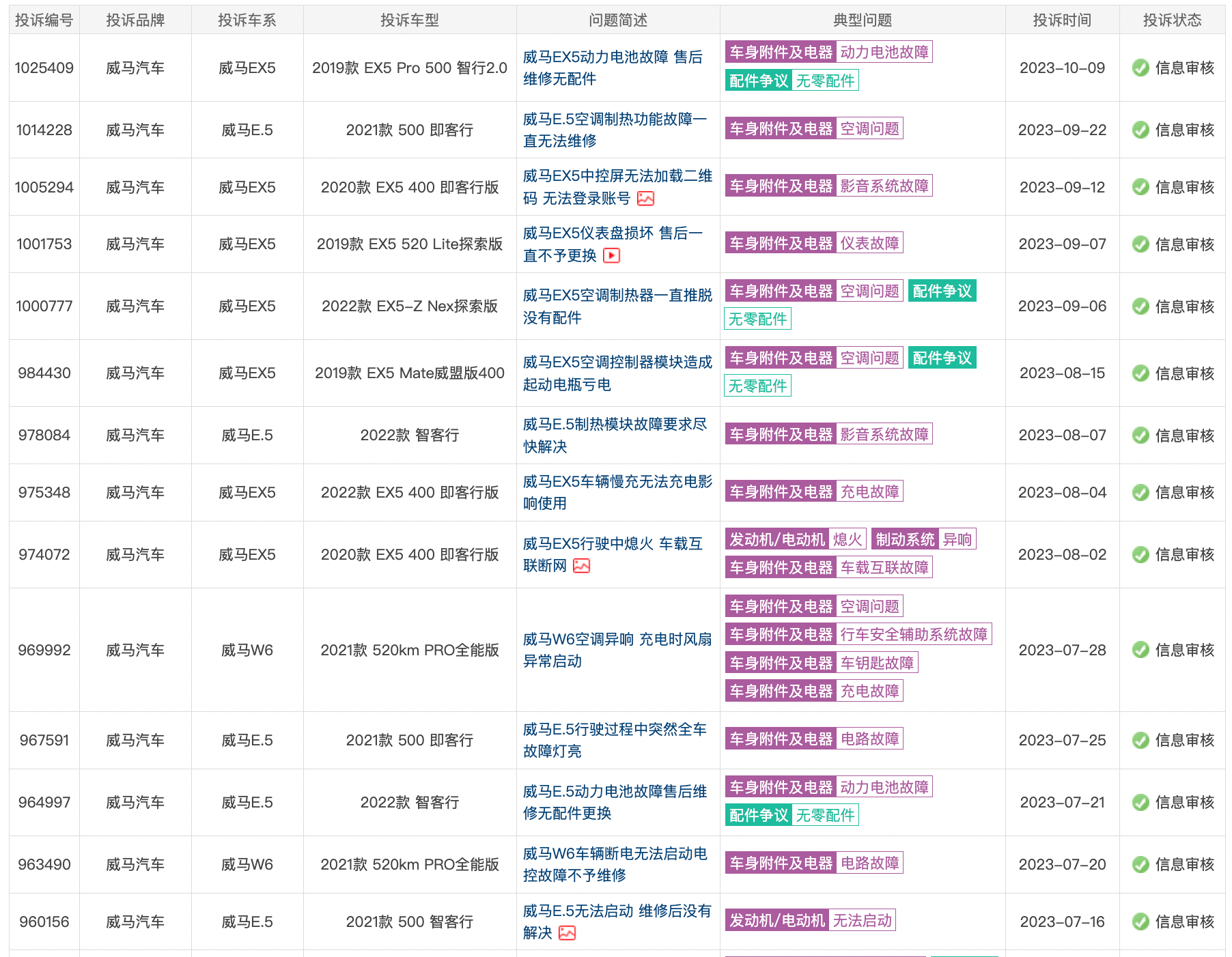
Task: Click green check status icon for complaint 978084
Action: coord(1140,435)
